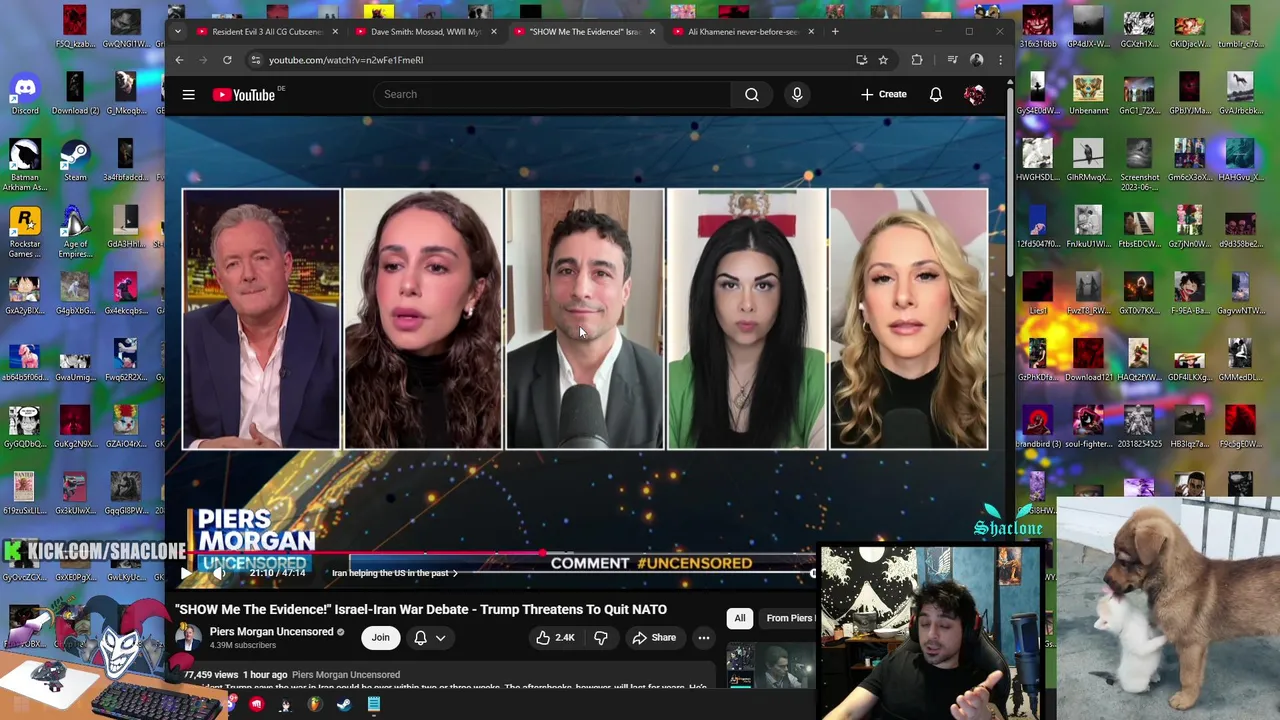Click the install app icon in address bar
This screenshot has height=720, width=1280.
[x=861, y=60]
